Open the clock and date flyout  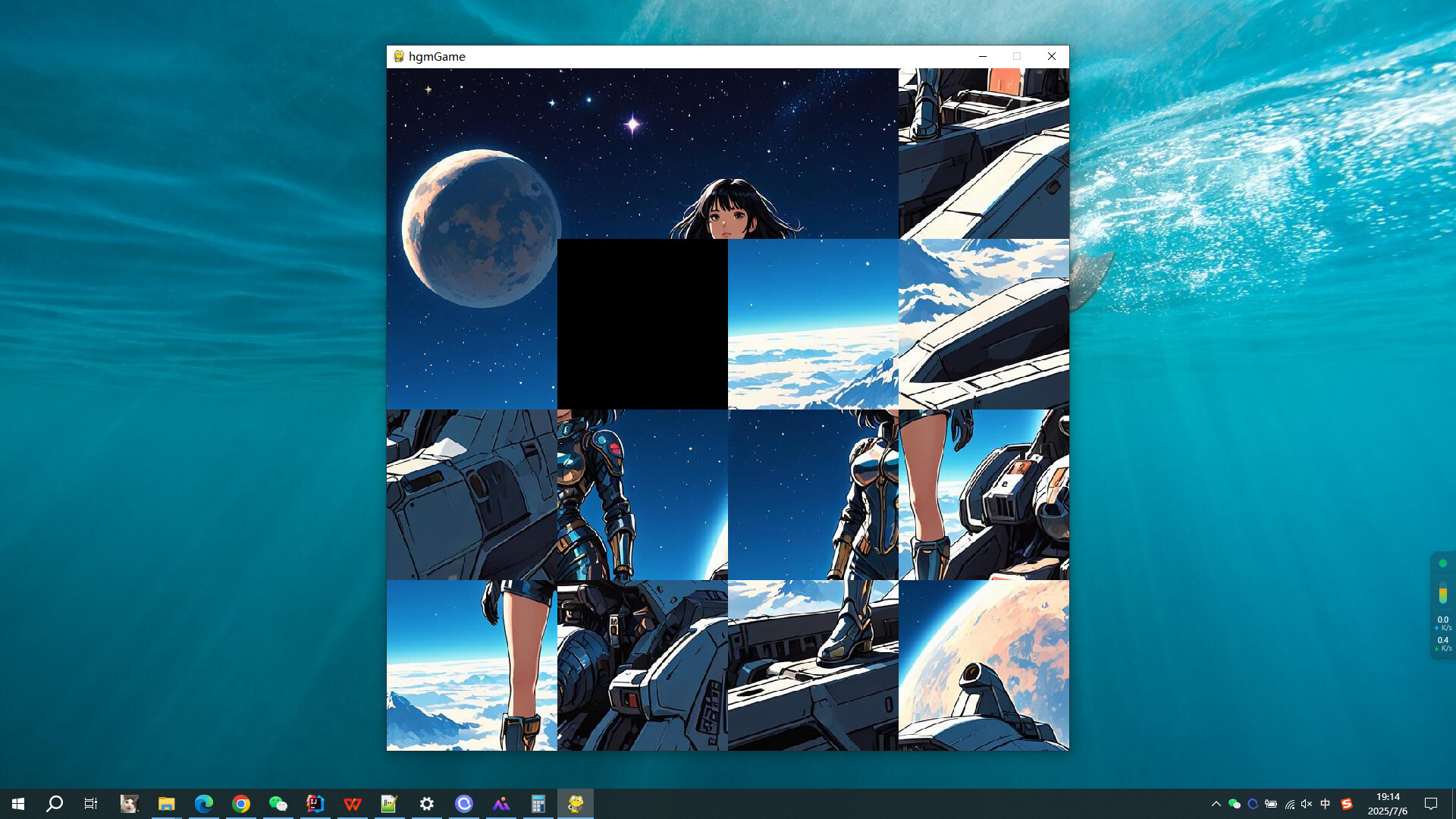pyautogui.click(x=1388, y=804)
